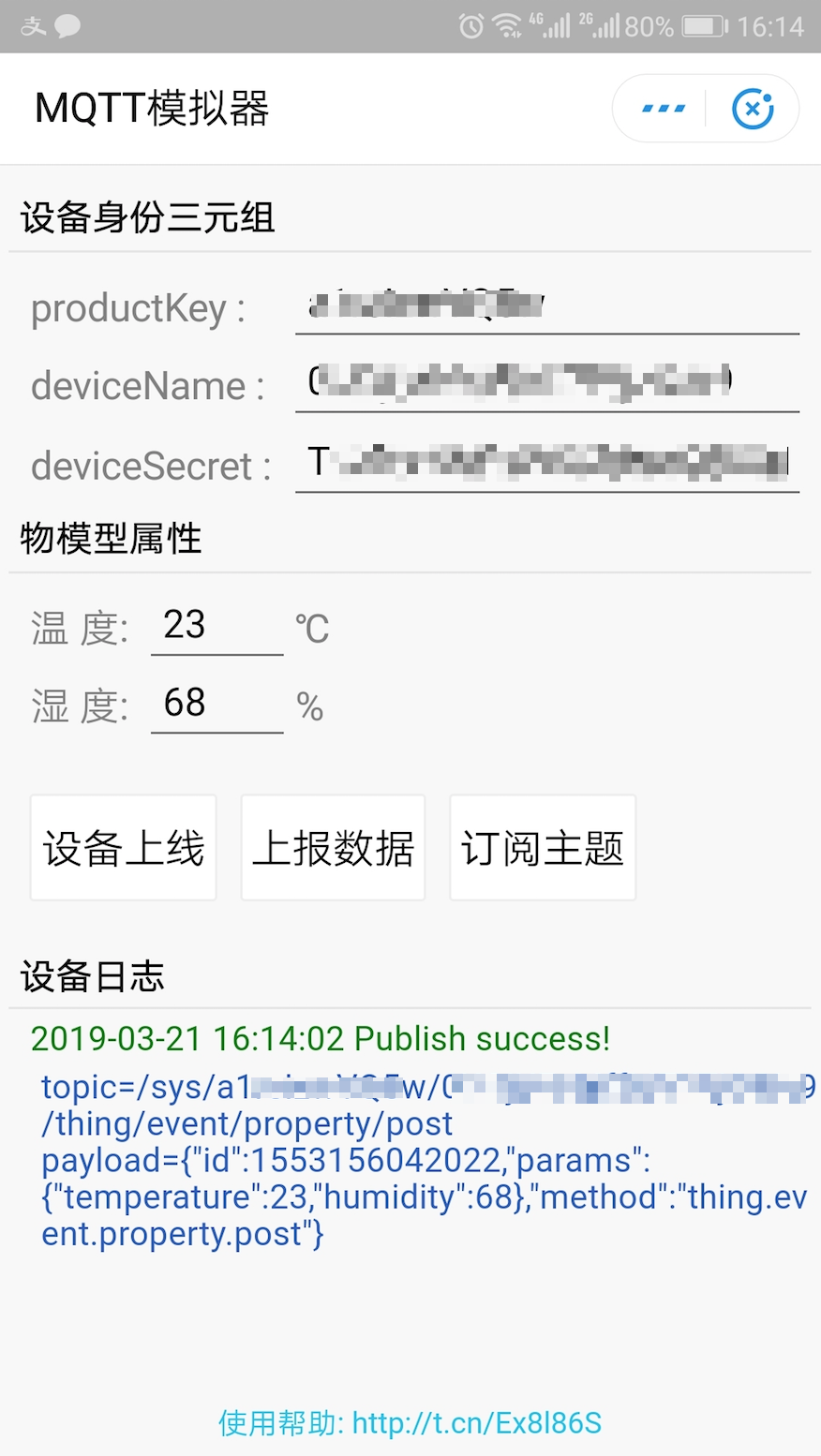Focus the deviceSecret input field
The image size is (821, 1456).
(547, 464)
